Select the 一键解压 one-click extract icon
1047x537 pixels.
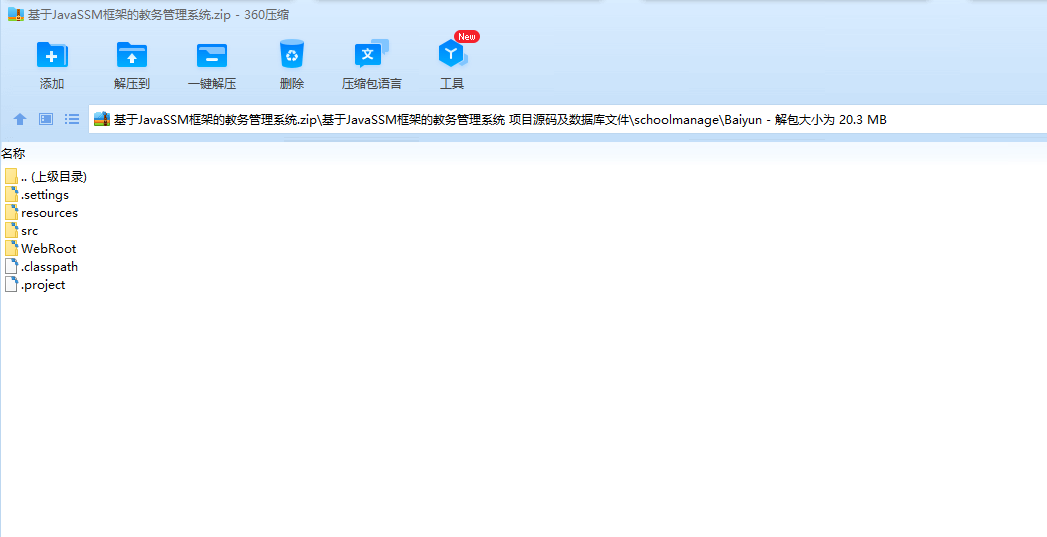click(x=212, y=55)
